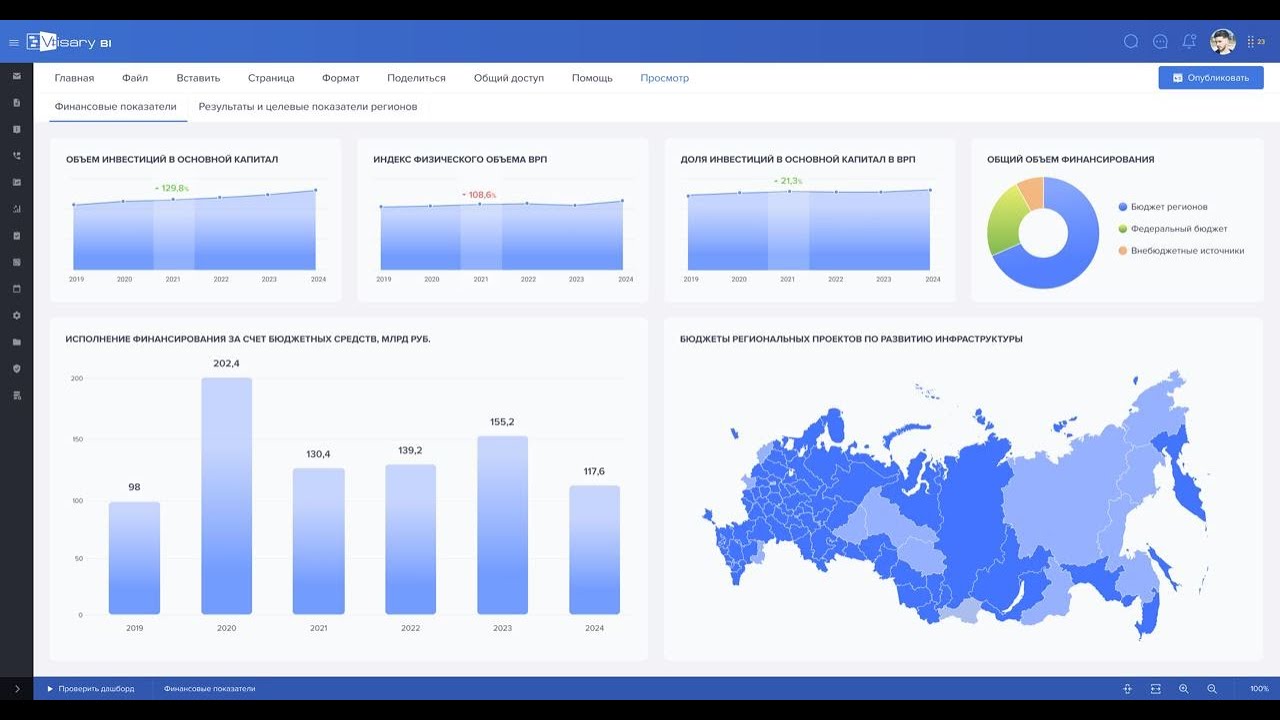Click the 2020 bar labeled 202,4
Viewport: 1280px width, 720px height.
tap(226, 496)
